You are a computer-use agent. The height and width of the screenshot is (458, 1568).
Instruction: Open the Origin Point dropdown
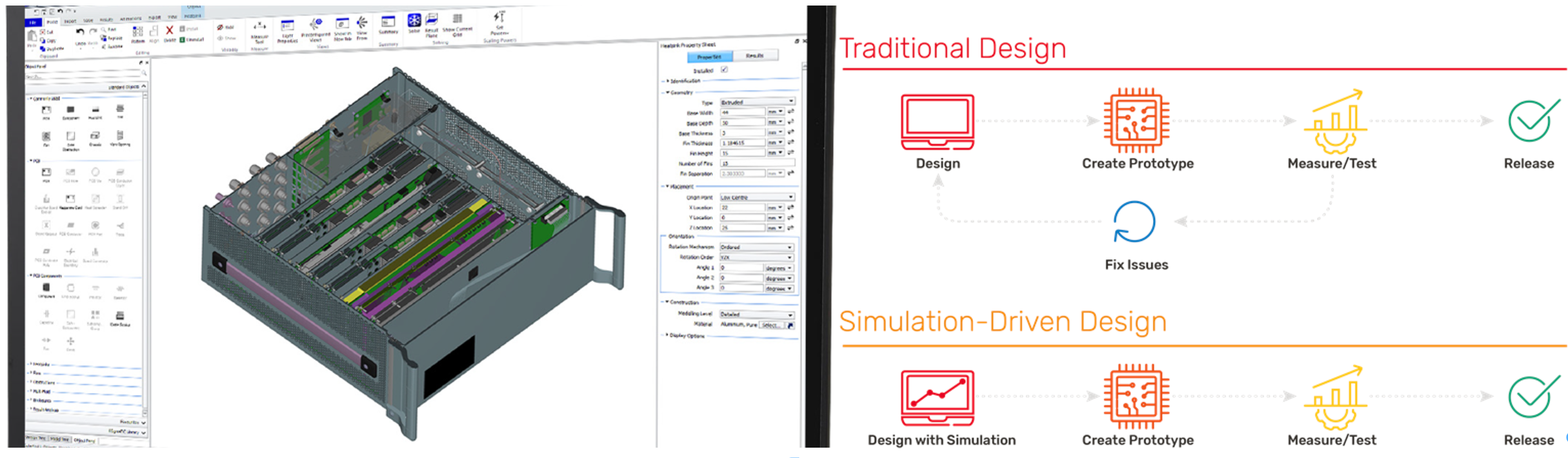[757, 197]
